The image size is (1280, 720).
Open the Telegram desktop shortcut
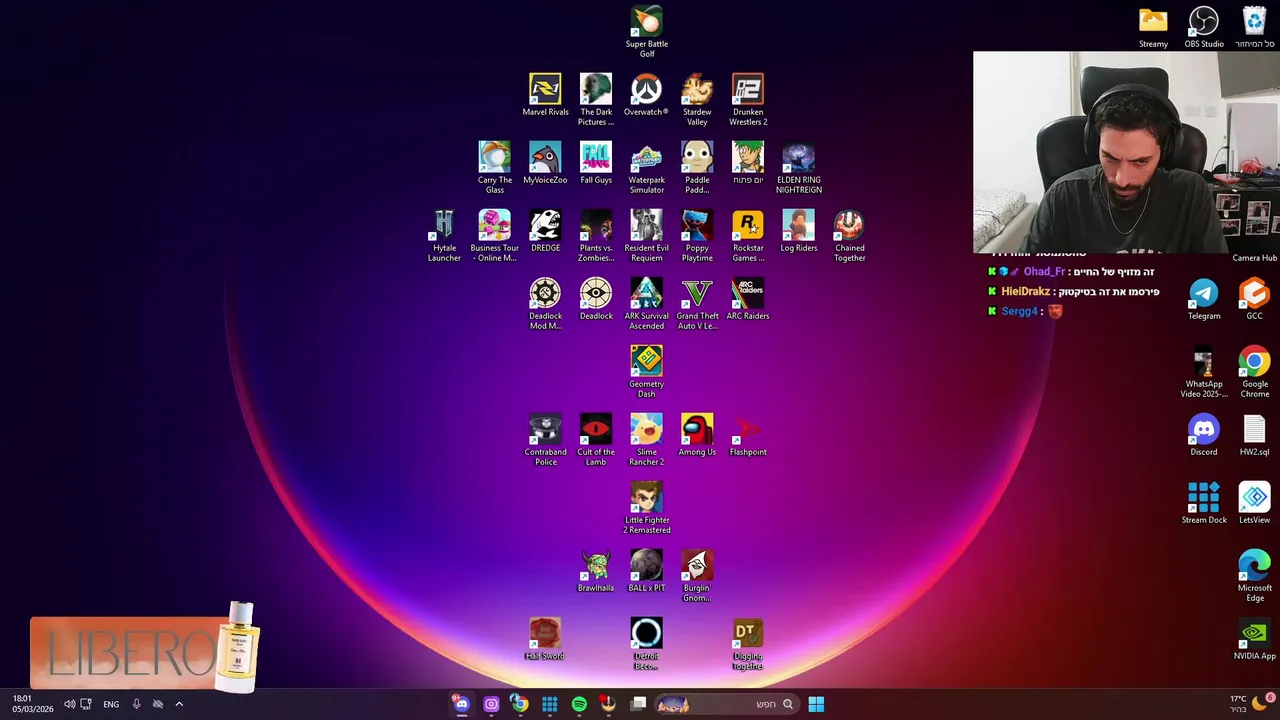(x=1204, y=299)
